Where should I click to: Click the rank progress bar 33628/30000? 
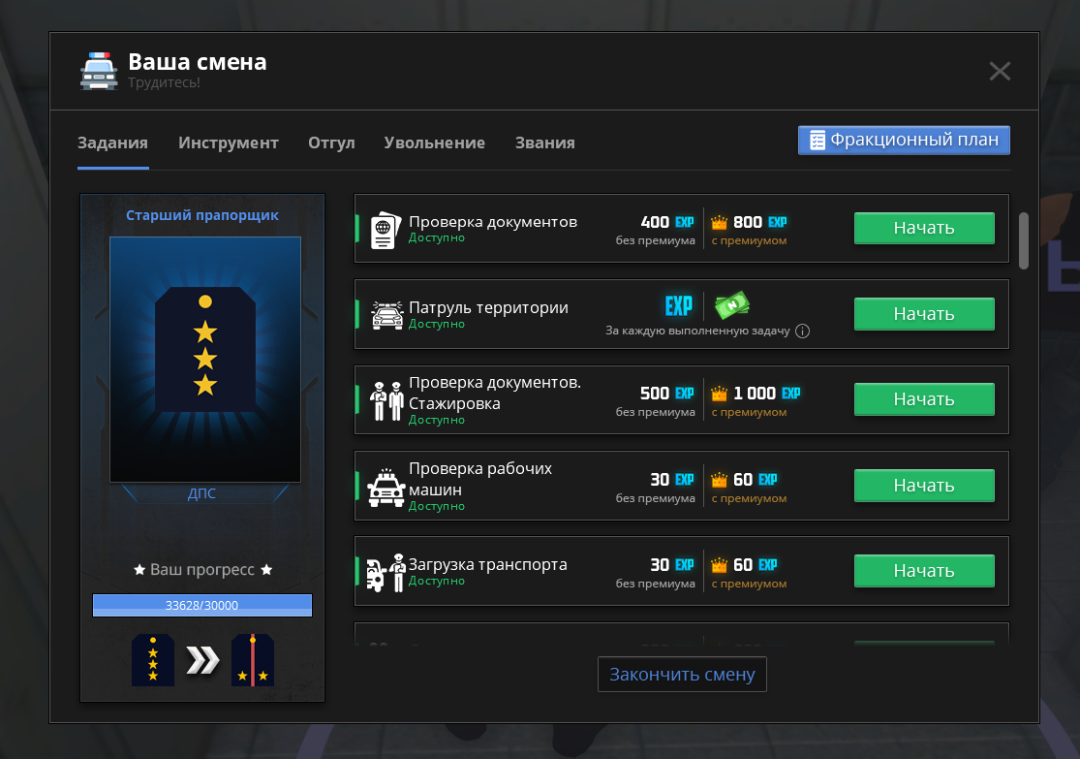202,605
